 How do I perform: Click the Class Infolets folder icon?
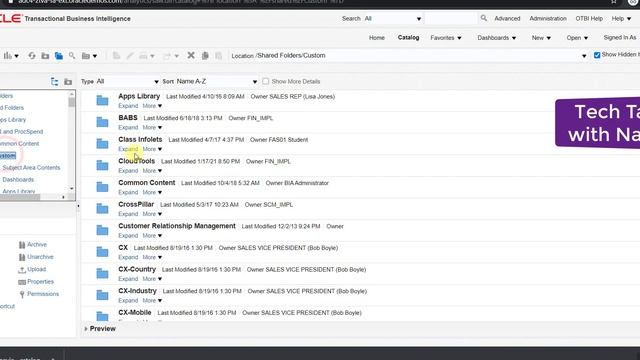pos(102,144)
